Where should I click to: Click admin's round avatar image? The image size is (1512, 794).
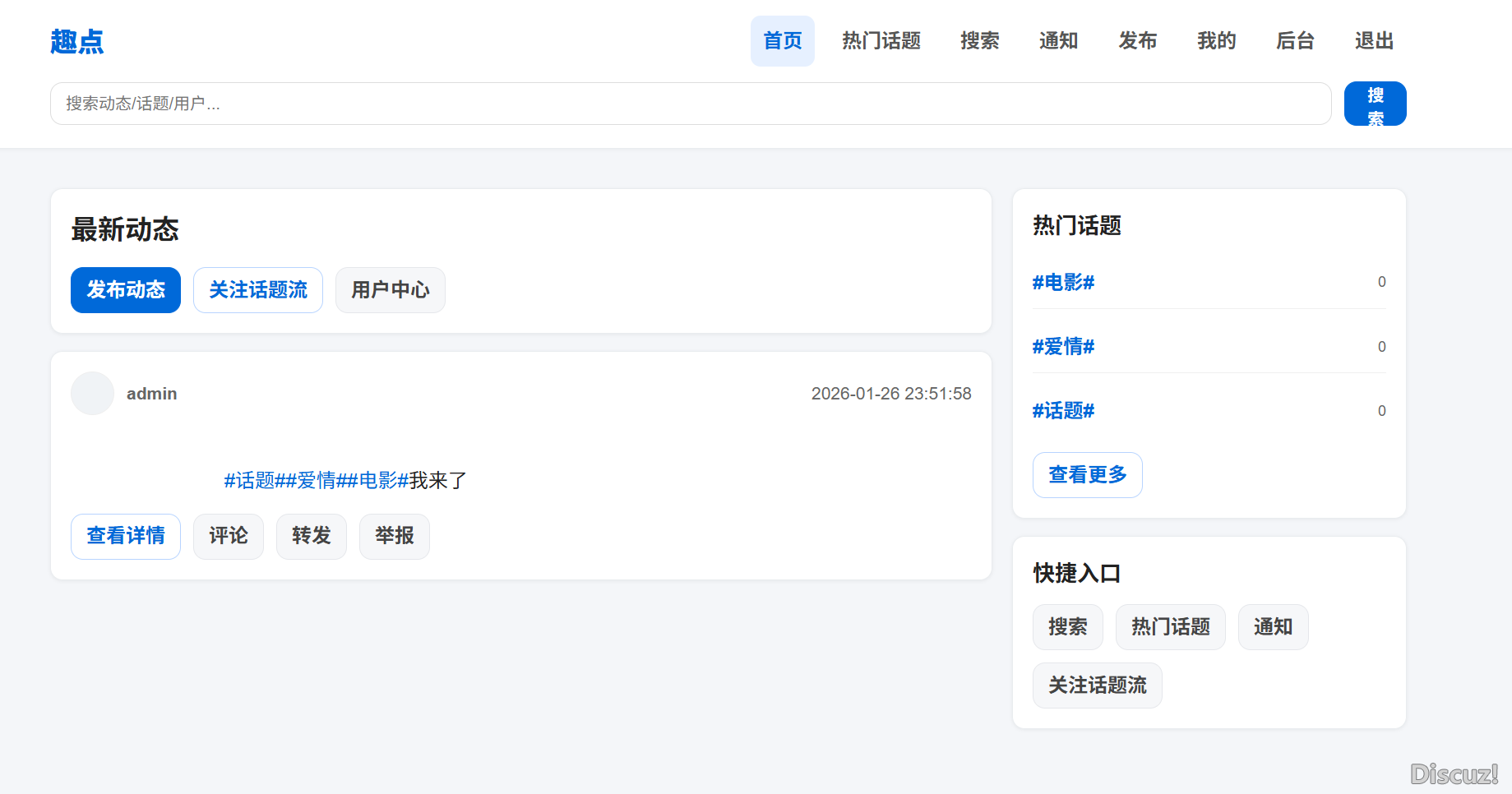(92, 394)
